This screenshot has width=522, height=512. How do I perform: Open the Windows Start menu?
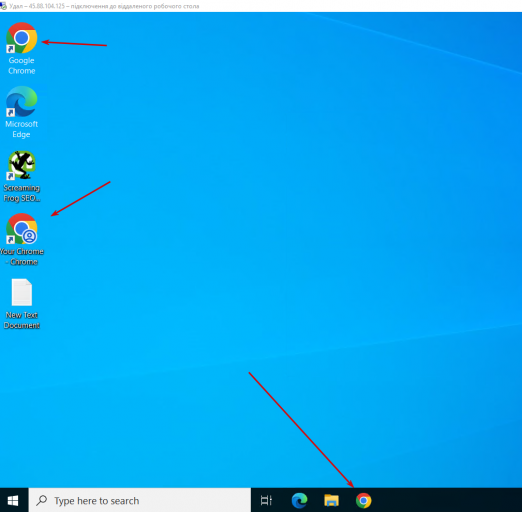(13, 500)
